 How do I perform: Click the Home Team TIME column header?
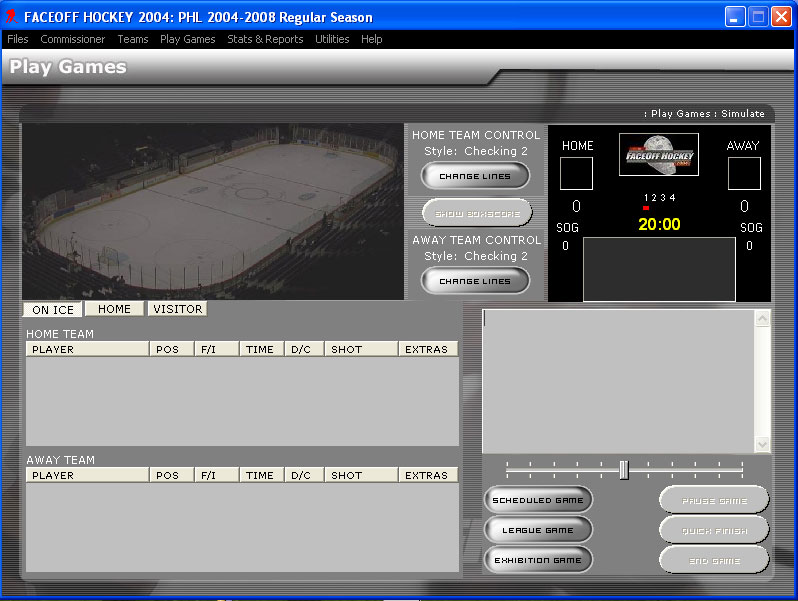click(x=262, y=349)
